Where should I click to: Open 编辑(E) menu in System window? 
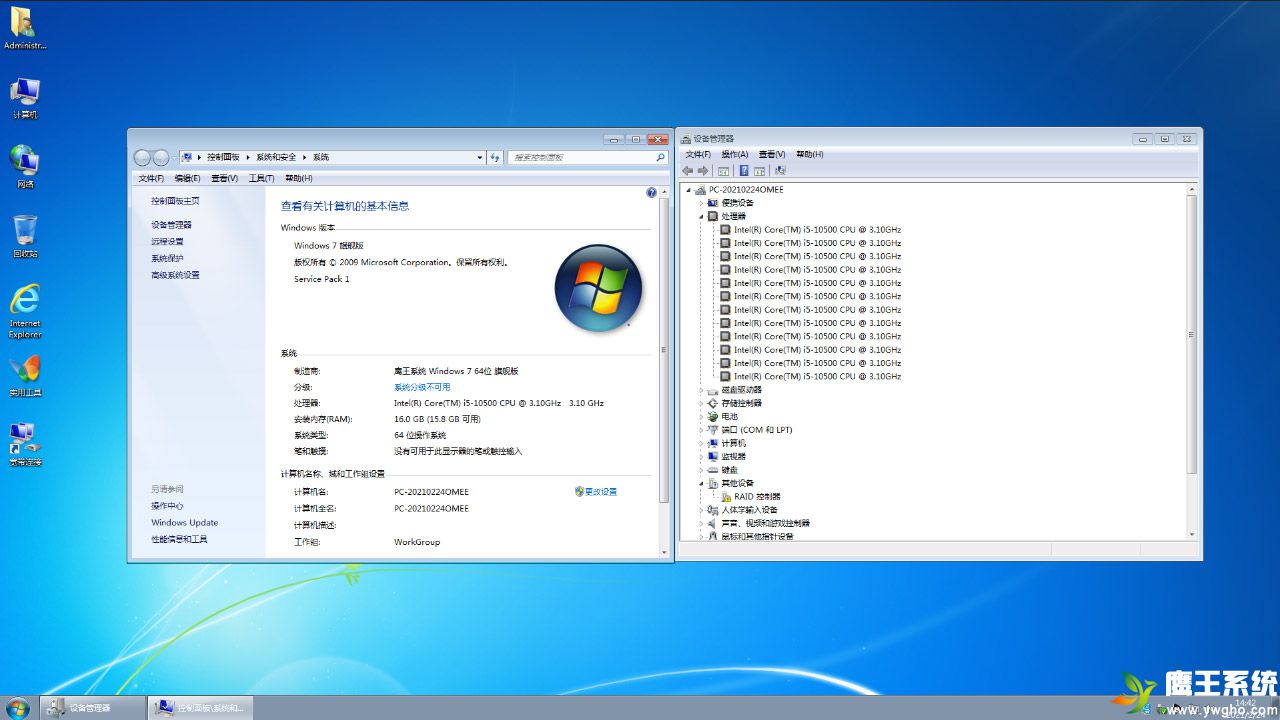[x=187, y=178]
